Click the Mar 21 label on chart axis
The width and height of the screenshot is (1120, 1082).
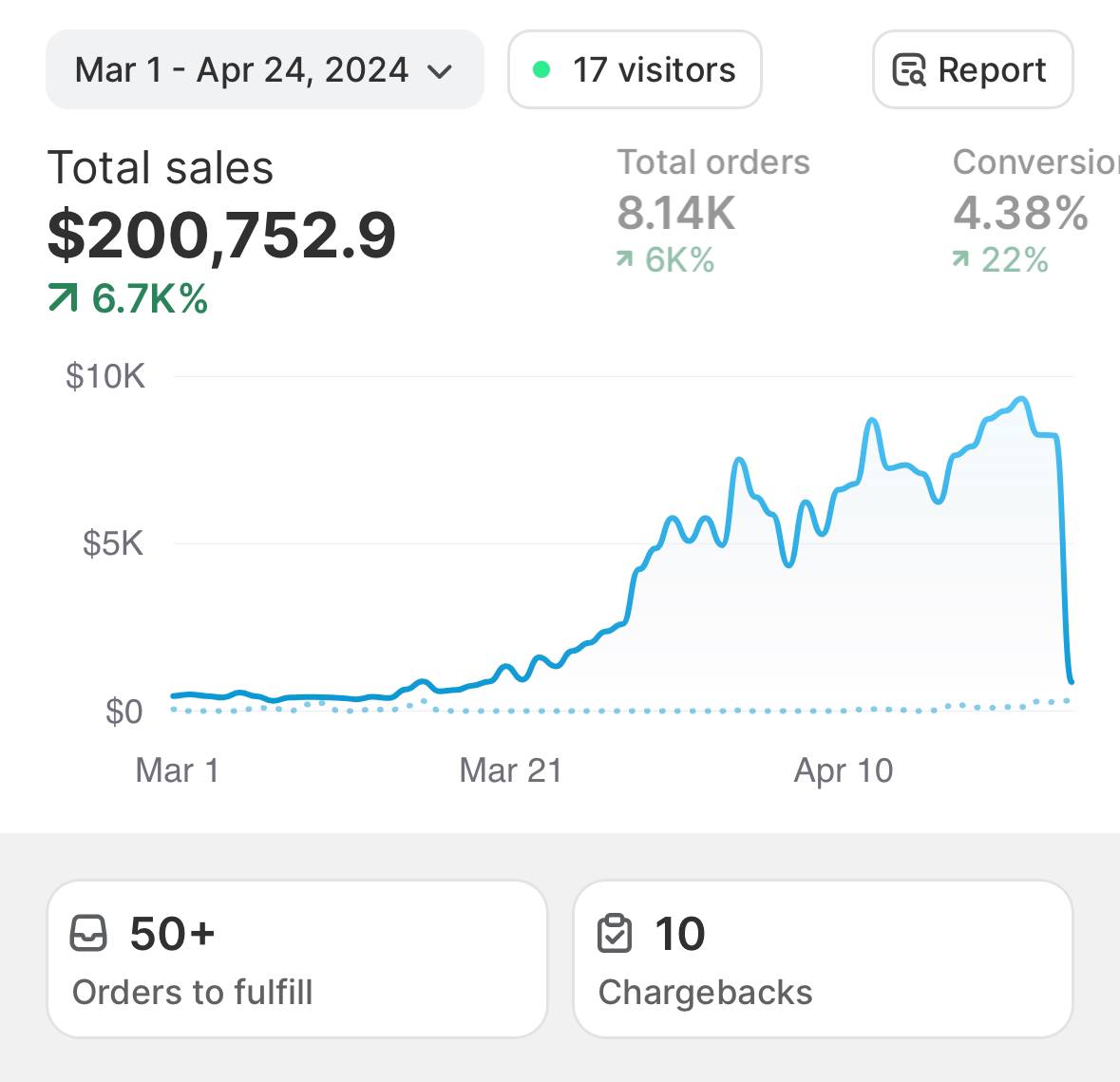(x=510, y=770)
